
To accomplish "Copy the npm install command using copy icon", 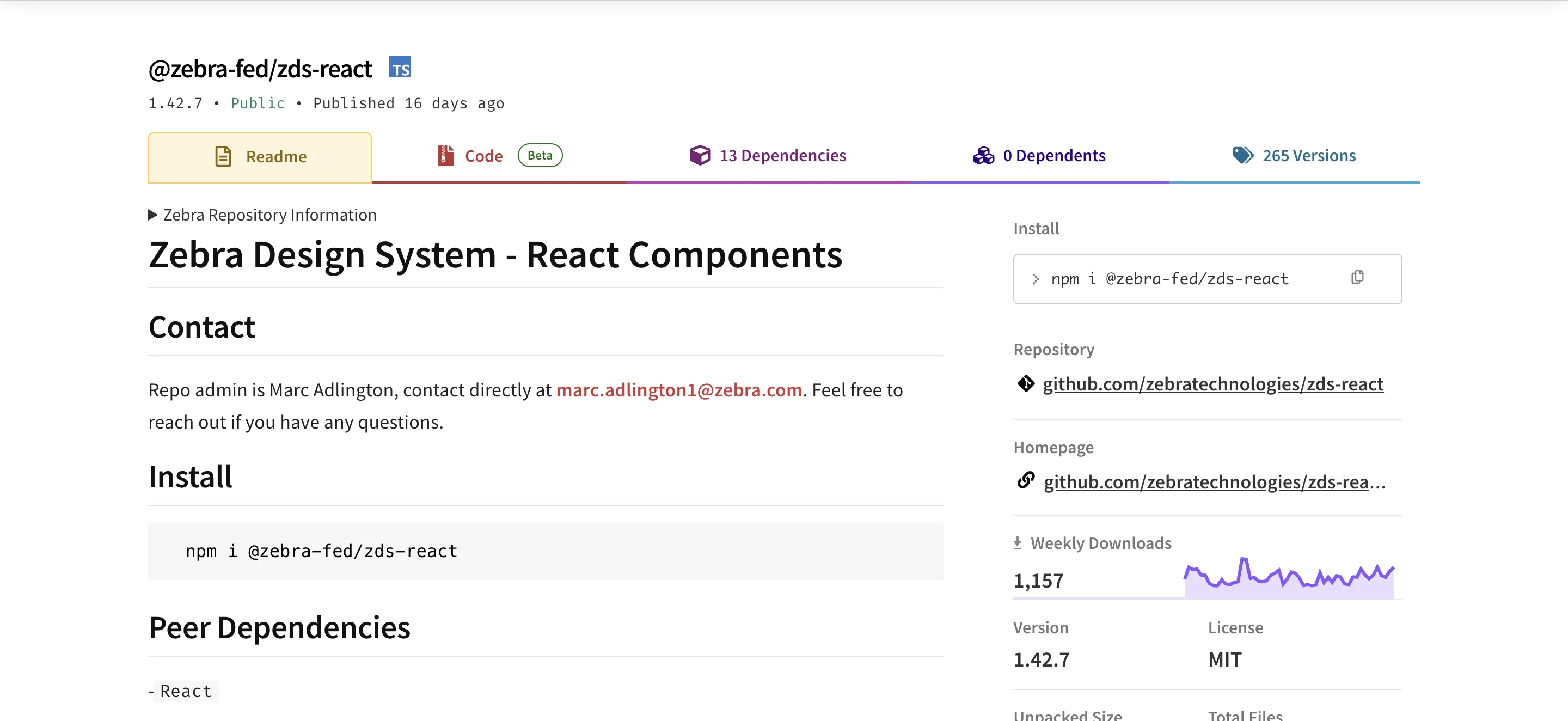I will [x=1358, y=278].
